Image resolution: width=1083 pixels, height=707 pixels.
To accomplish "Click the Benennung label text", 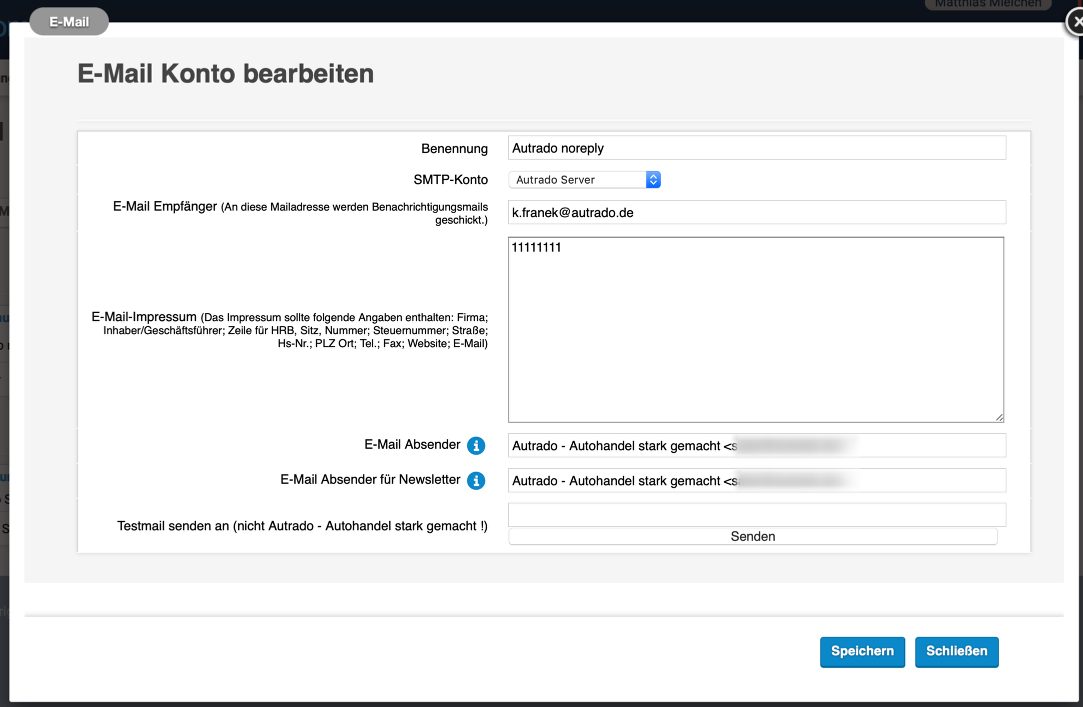I will 454,149.
